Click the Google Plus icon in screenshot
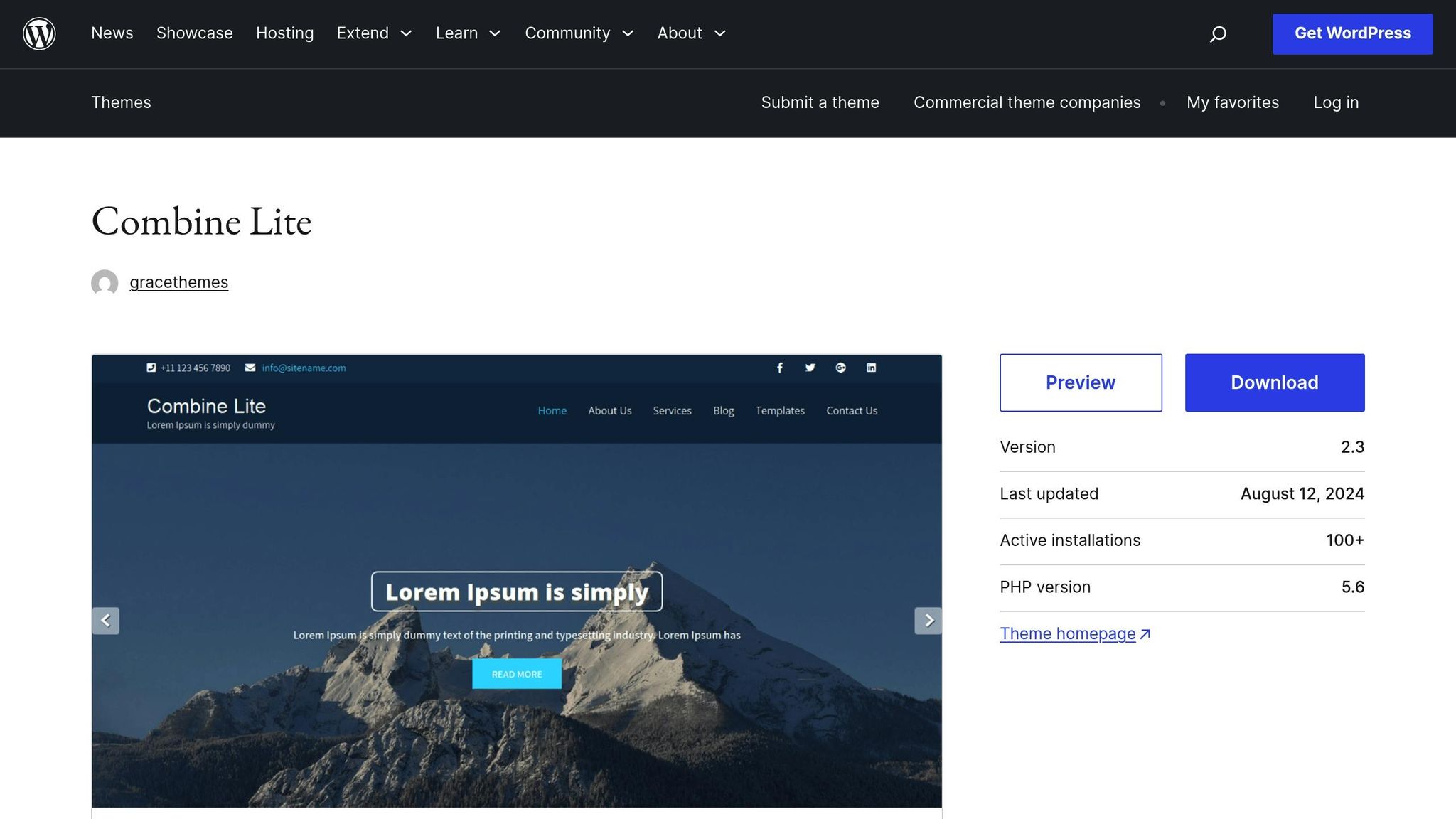The width and height of the screenshot is (1456, 819). [x=840, y=368]
